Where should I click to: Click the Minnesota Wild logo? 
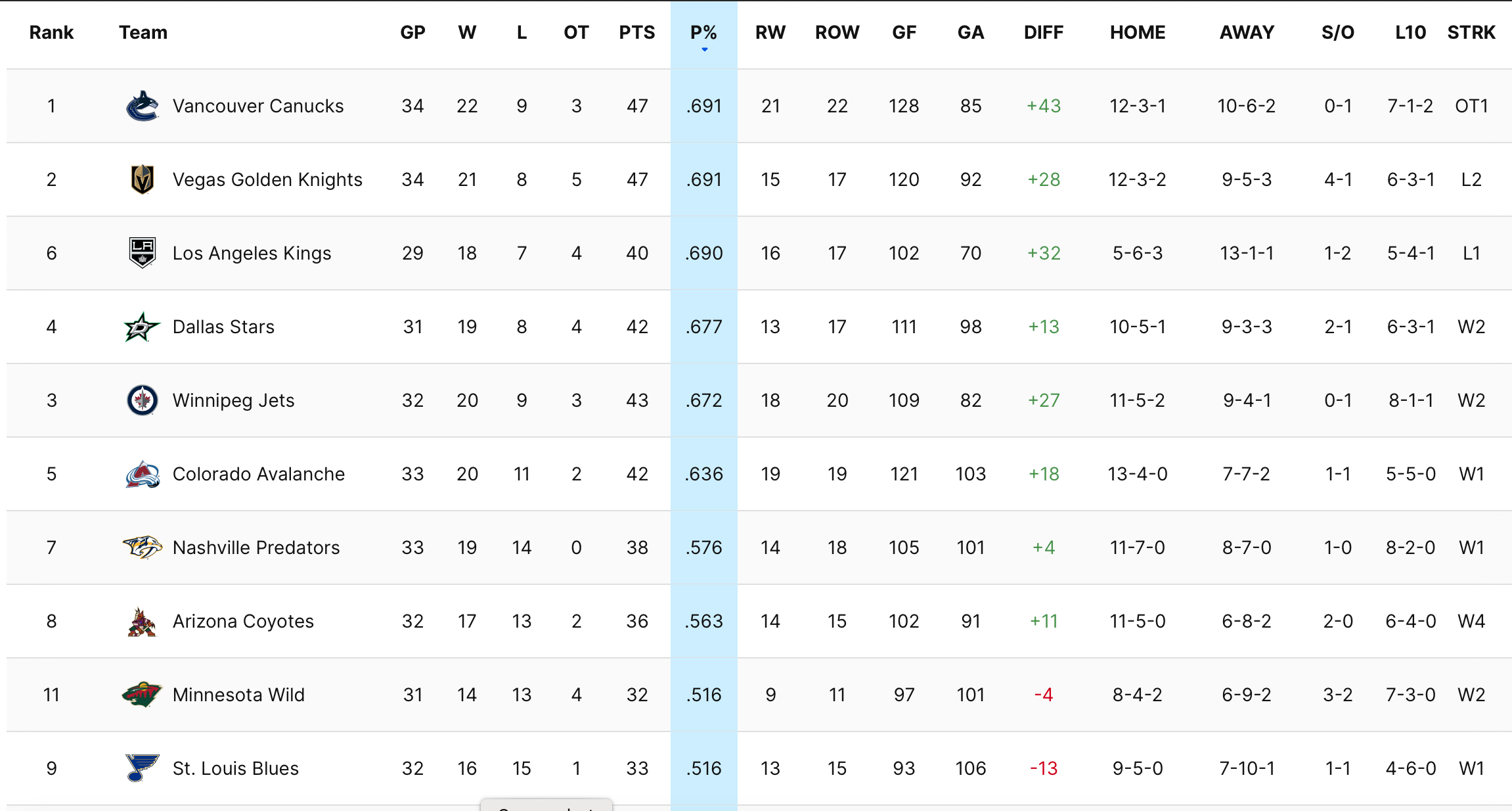pyautogui.click(x=142, y=695)
